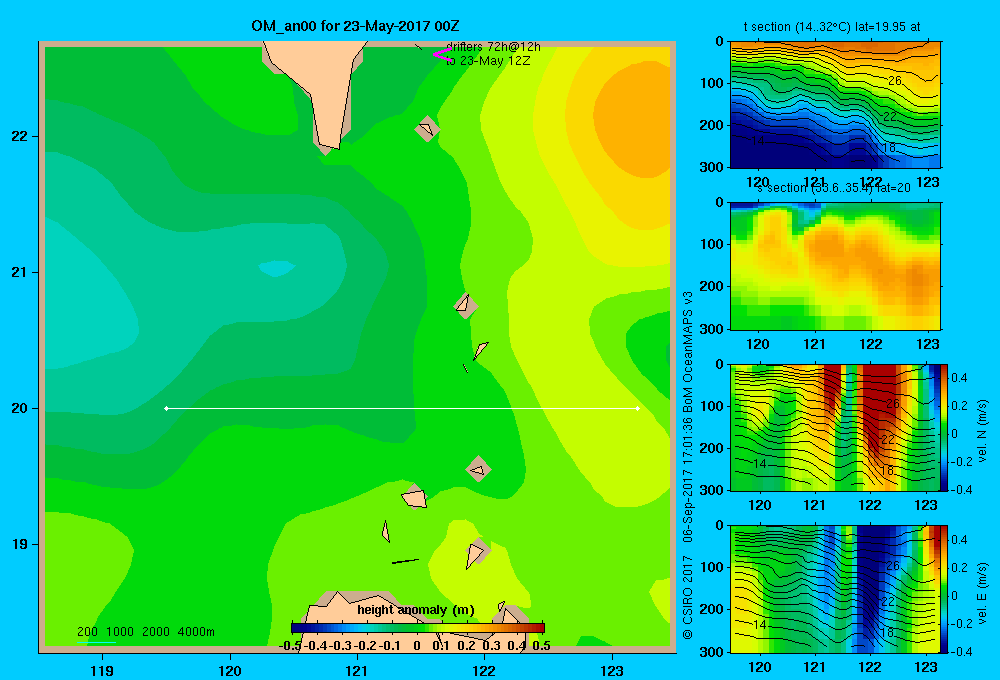
Task: Click the '18' contour label in vel. E panel
Action: tap(886, 632)
